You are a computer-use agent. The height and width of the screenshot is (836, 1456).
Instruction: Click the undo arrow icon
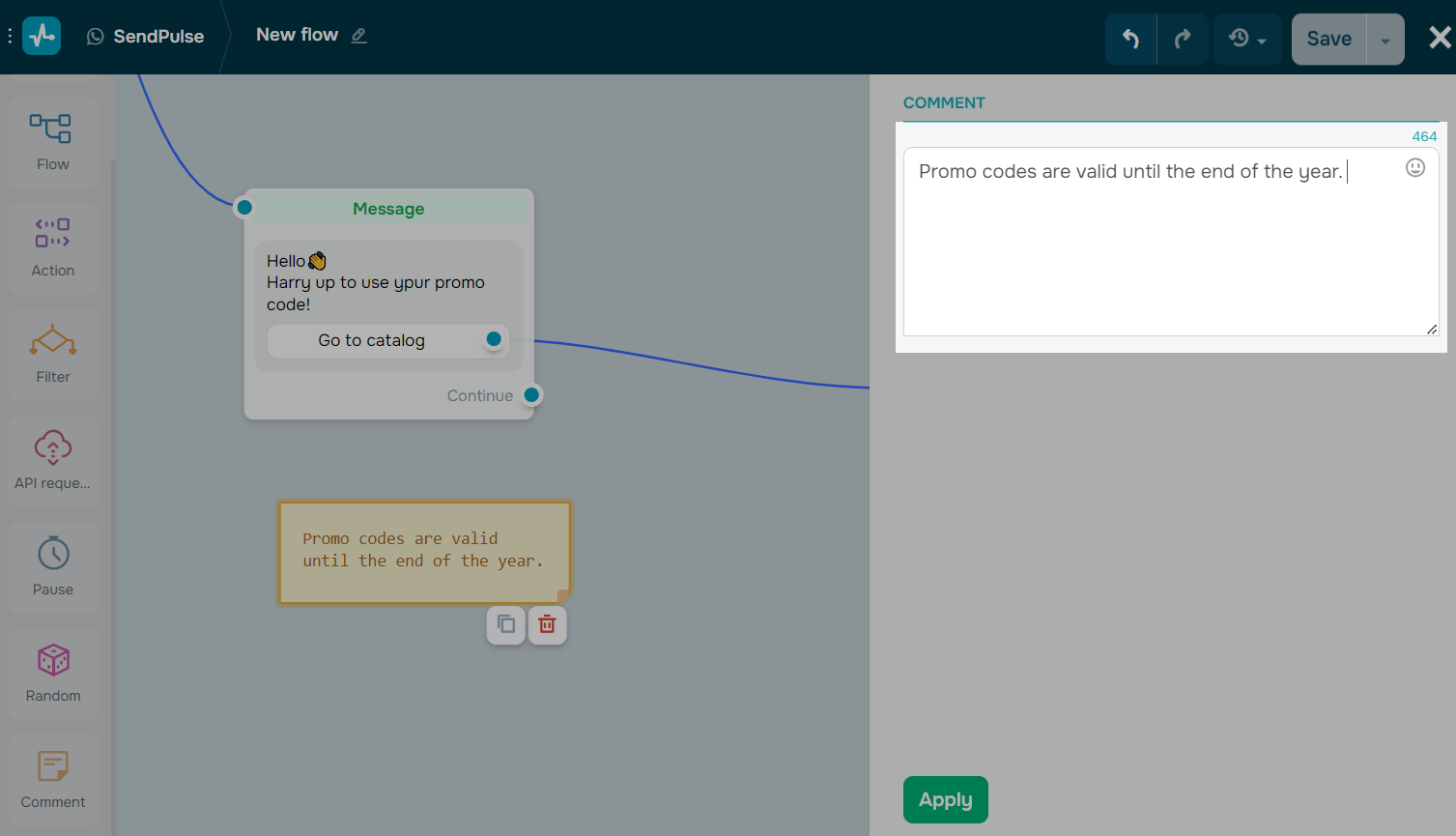1130,38
